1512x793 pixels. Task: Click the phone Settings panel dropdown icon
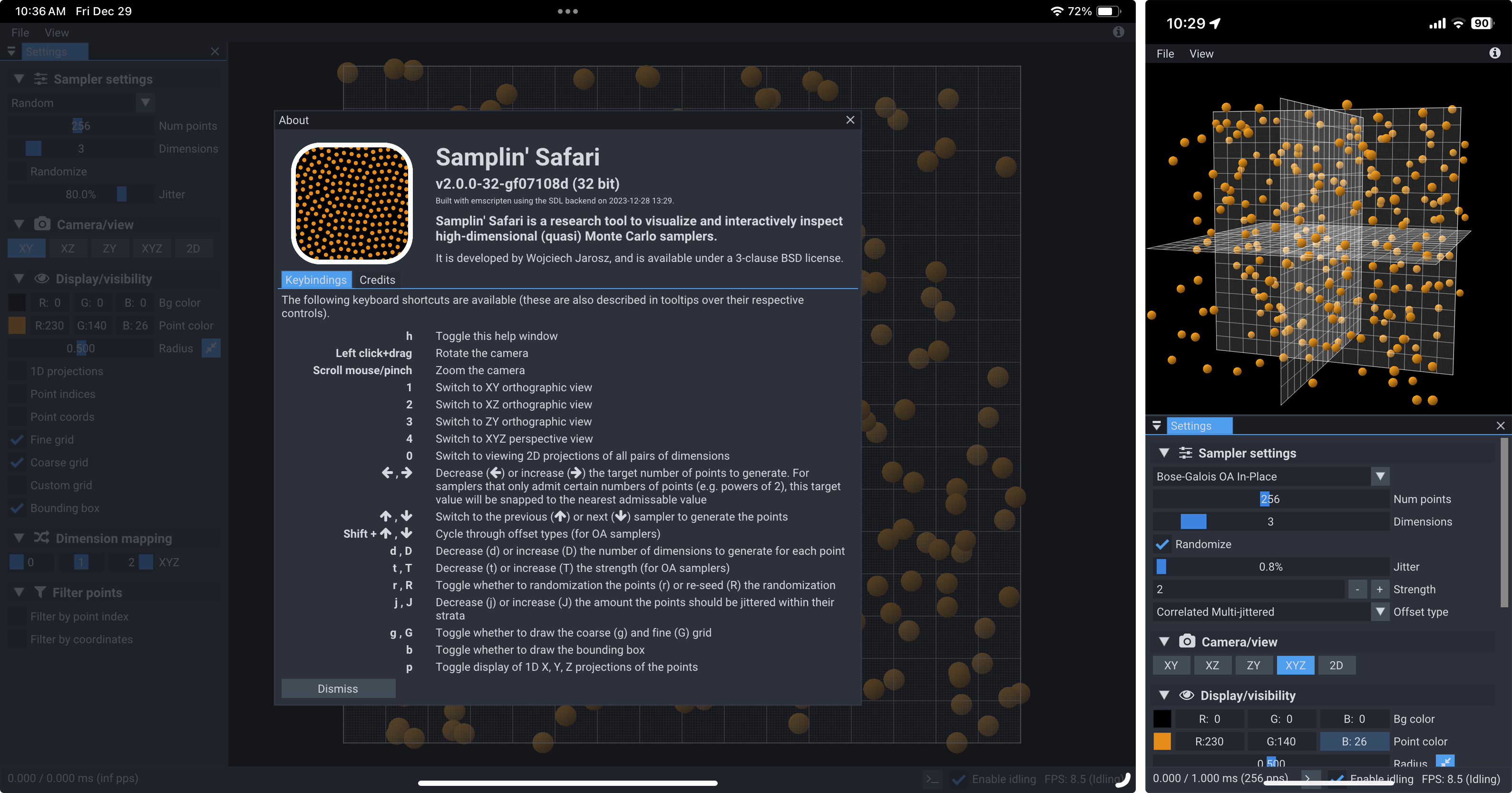coord(1156,426)
